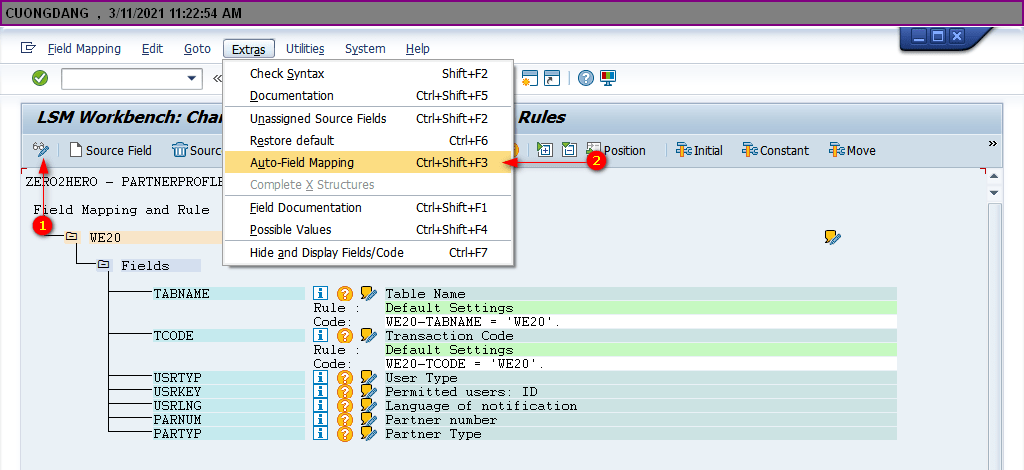This screenshot has height=470, width=1024.
Task: Collapse the WE20 structure folder node
Action: pyautogui.click(x=71, y=237)
